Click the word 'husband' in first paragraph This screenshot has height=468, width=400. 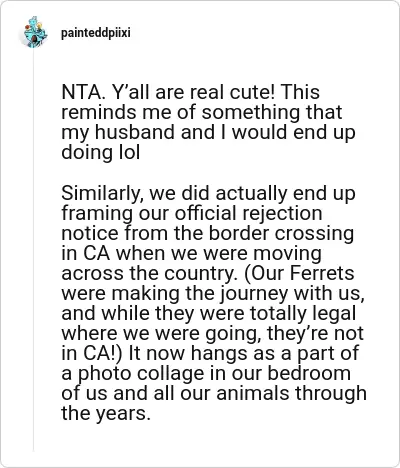(x=135, y=132)
